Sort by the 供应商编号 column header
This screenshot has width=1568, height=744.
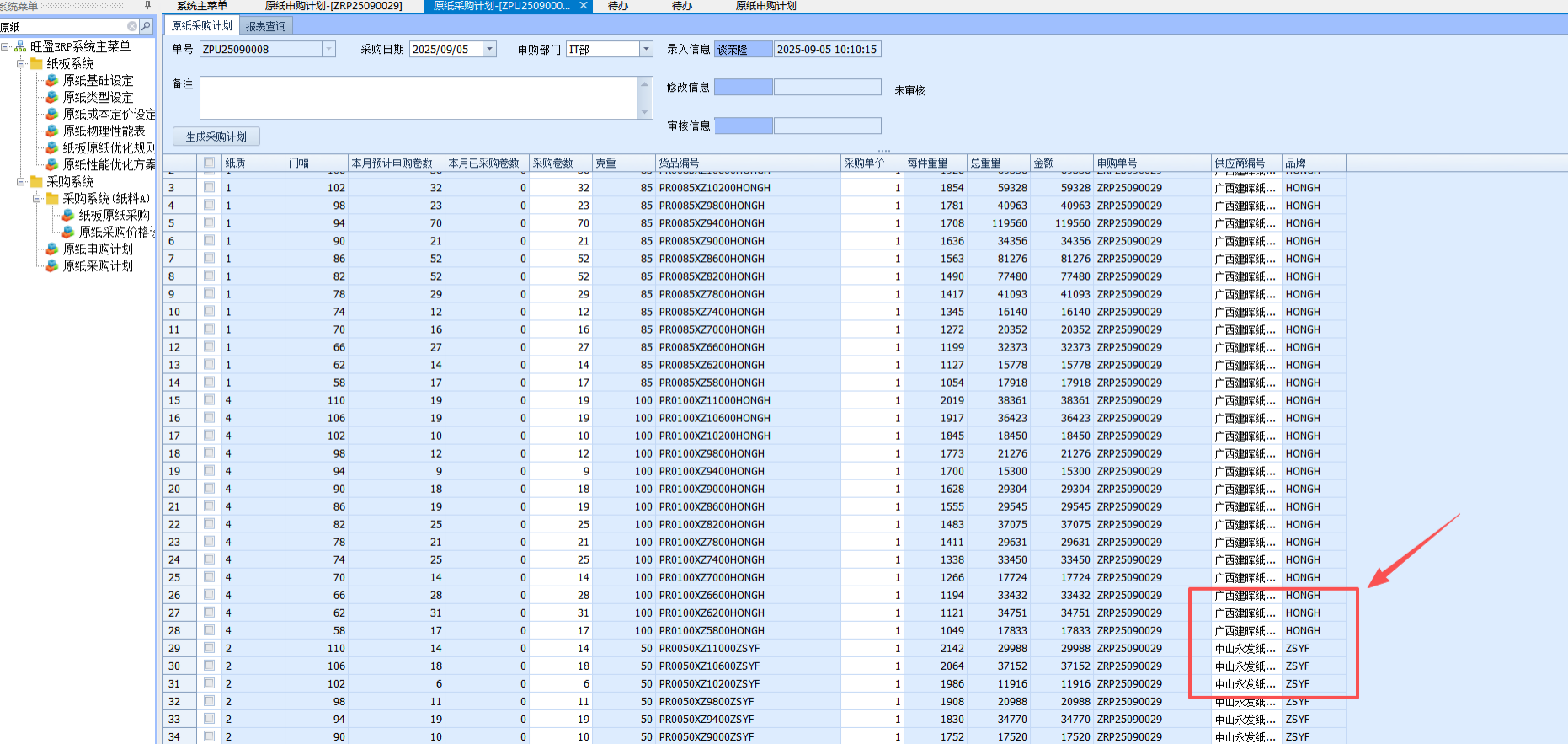(x=1247, y=163)
